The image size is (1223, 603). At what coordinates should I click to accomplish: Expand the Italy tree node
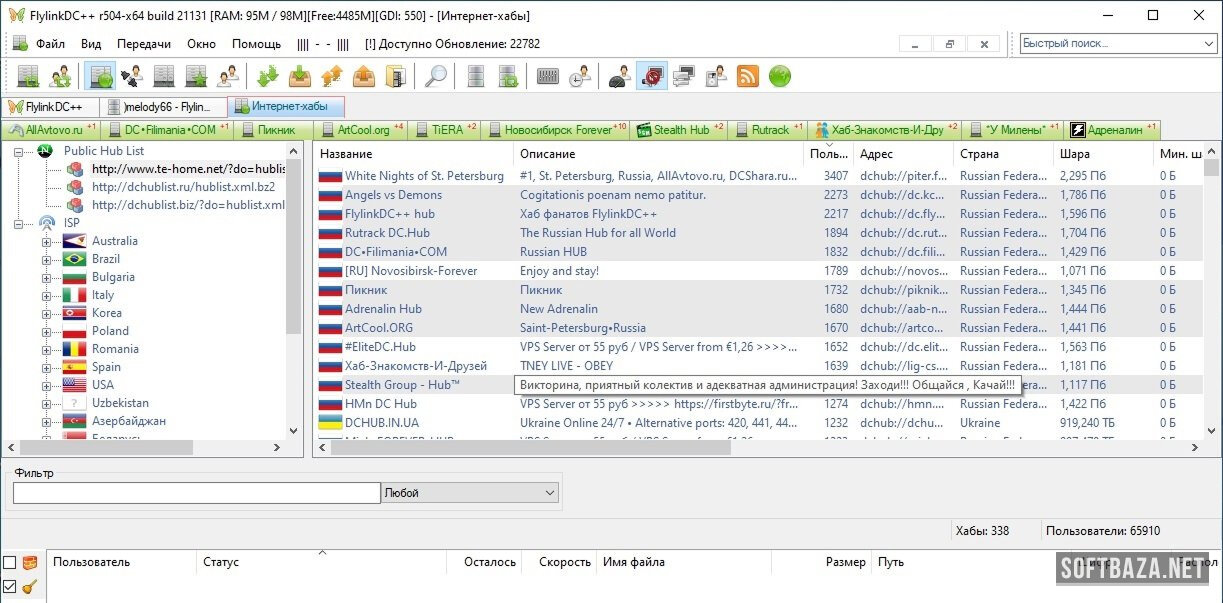pos(46,295)
